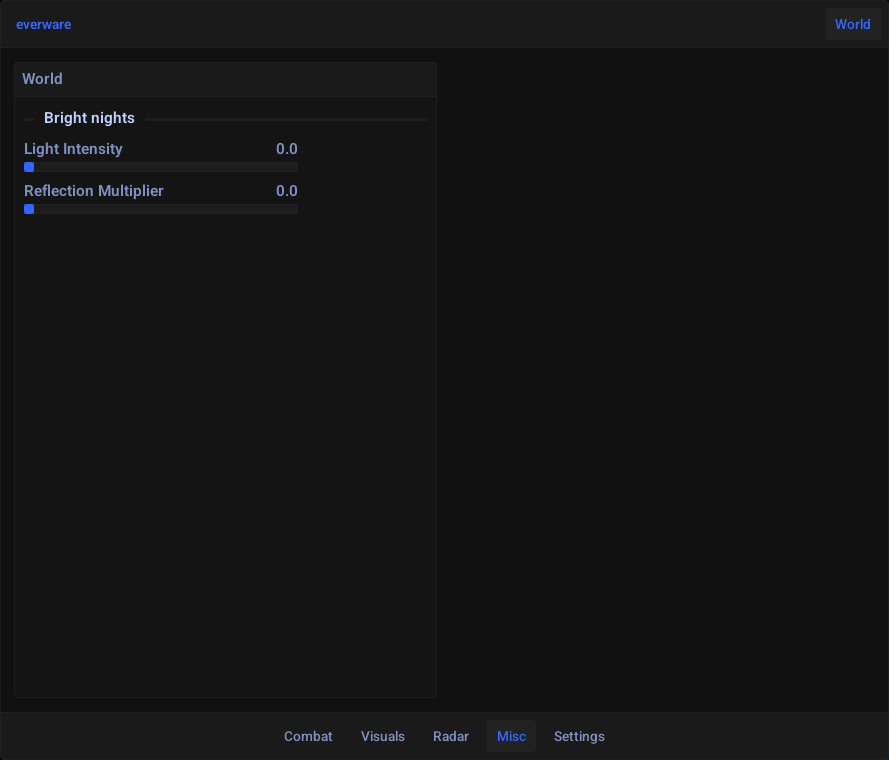Set Reflection Multiplier slider to maximum end
The width and height of the screenshot is (889, 760).
click(295, 209)
